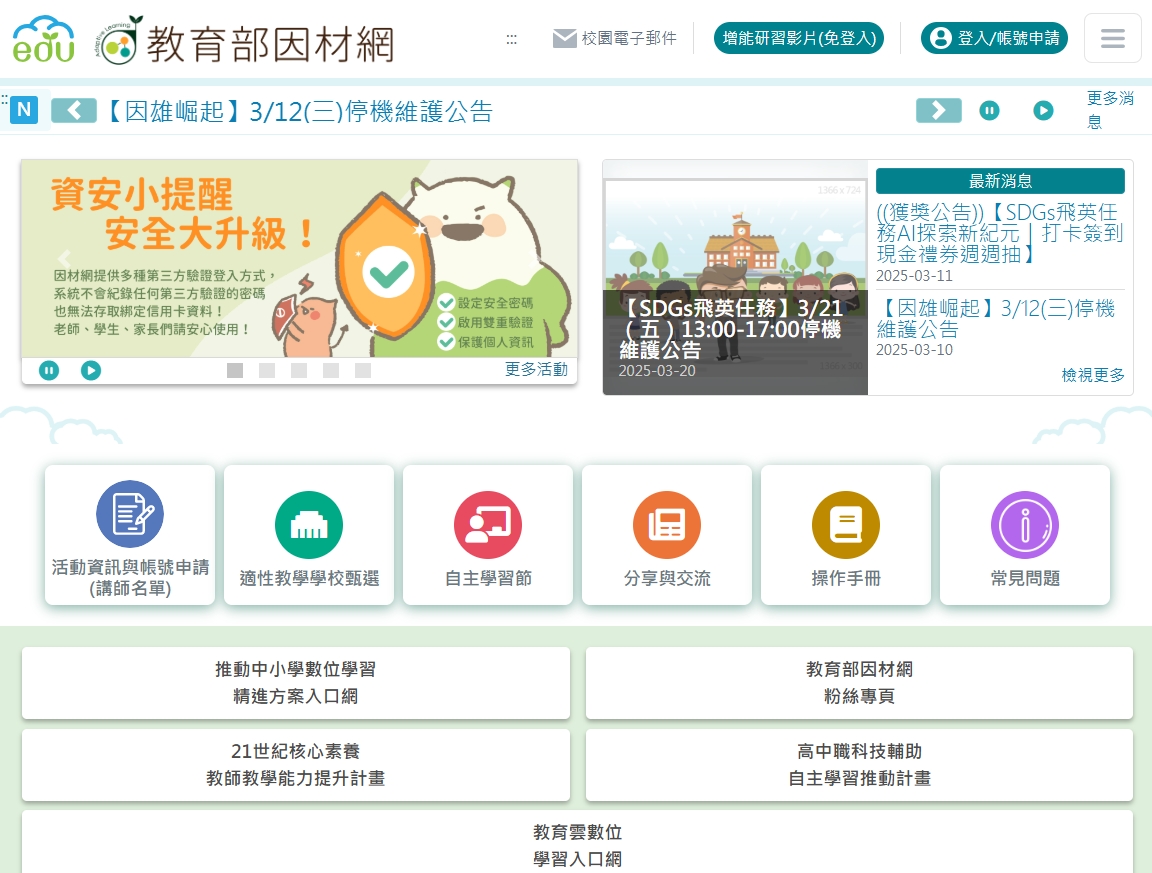Open 21世紀核心素養教師教學能力提升計畫
This screenshot has height=873, width=1152.
[x=295, y=765]
